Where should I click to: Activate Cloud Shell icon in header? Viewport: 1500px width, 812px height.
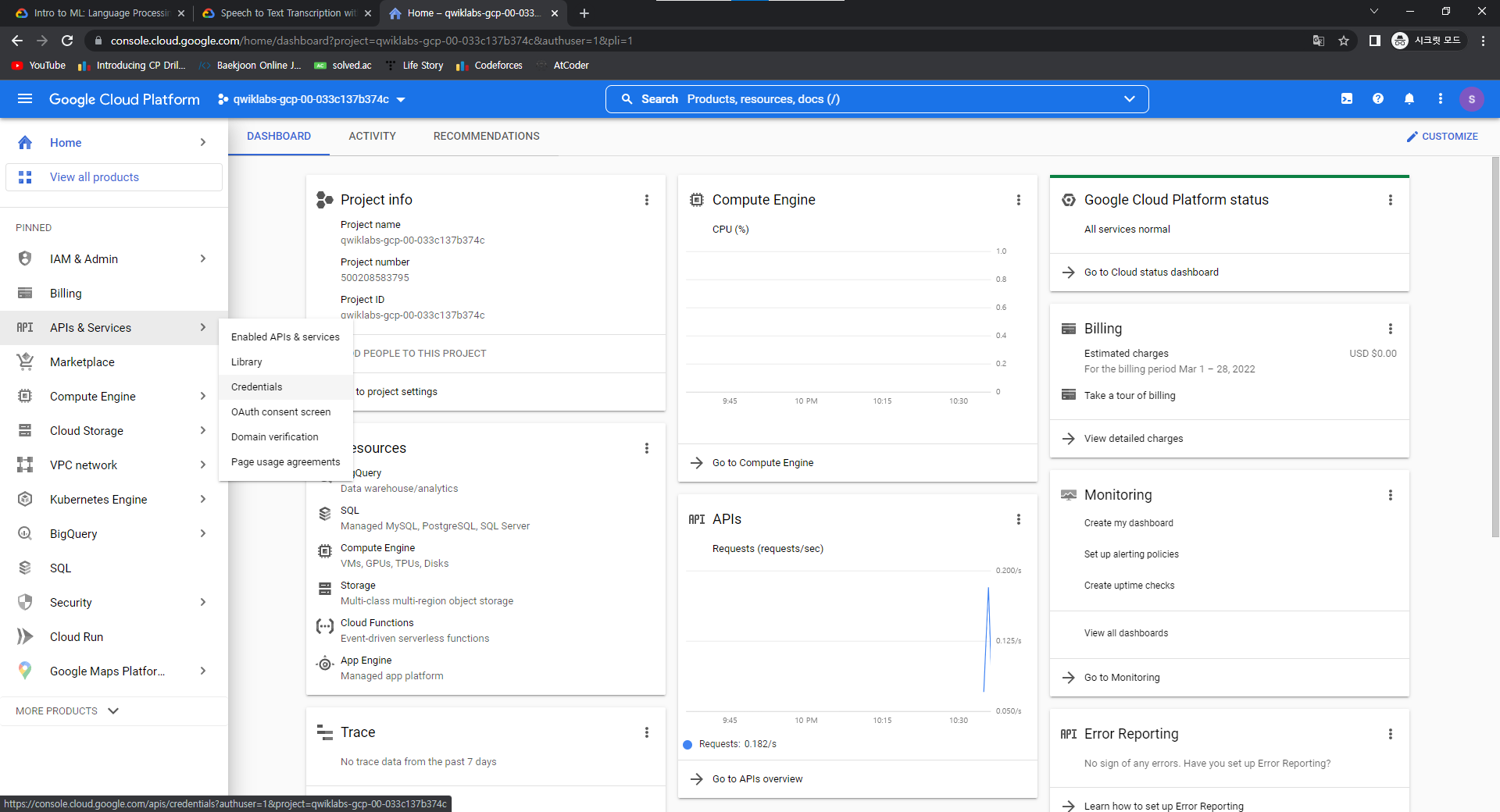(1347, 99)
